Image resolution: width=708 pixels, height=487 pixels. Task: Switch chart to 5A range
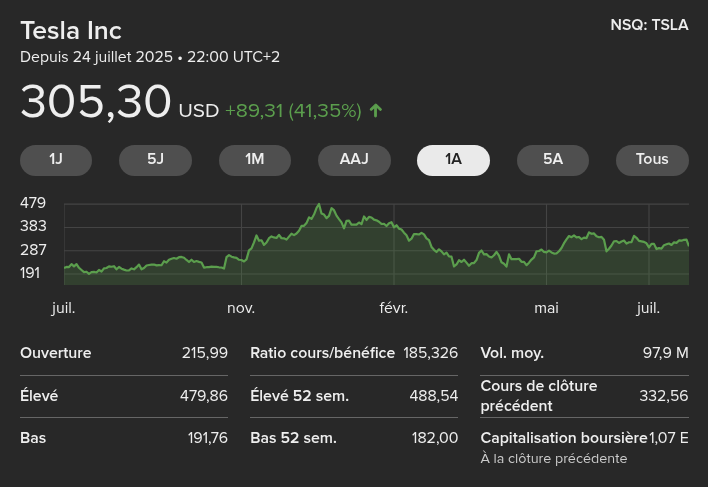tap(553, 160)
